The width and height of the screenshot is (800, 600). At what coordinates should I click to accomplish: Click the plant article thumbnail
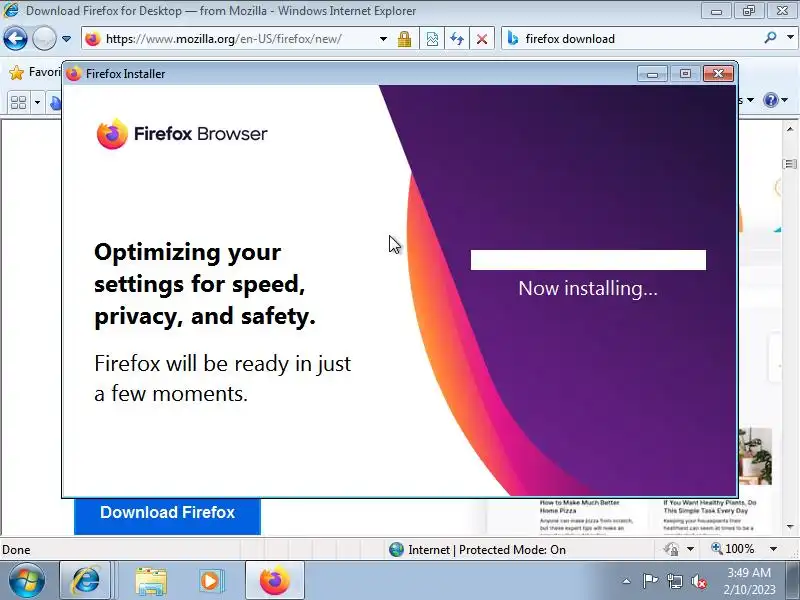click(x=755, y=456)
